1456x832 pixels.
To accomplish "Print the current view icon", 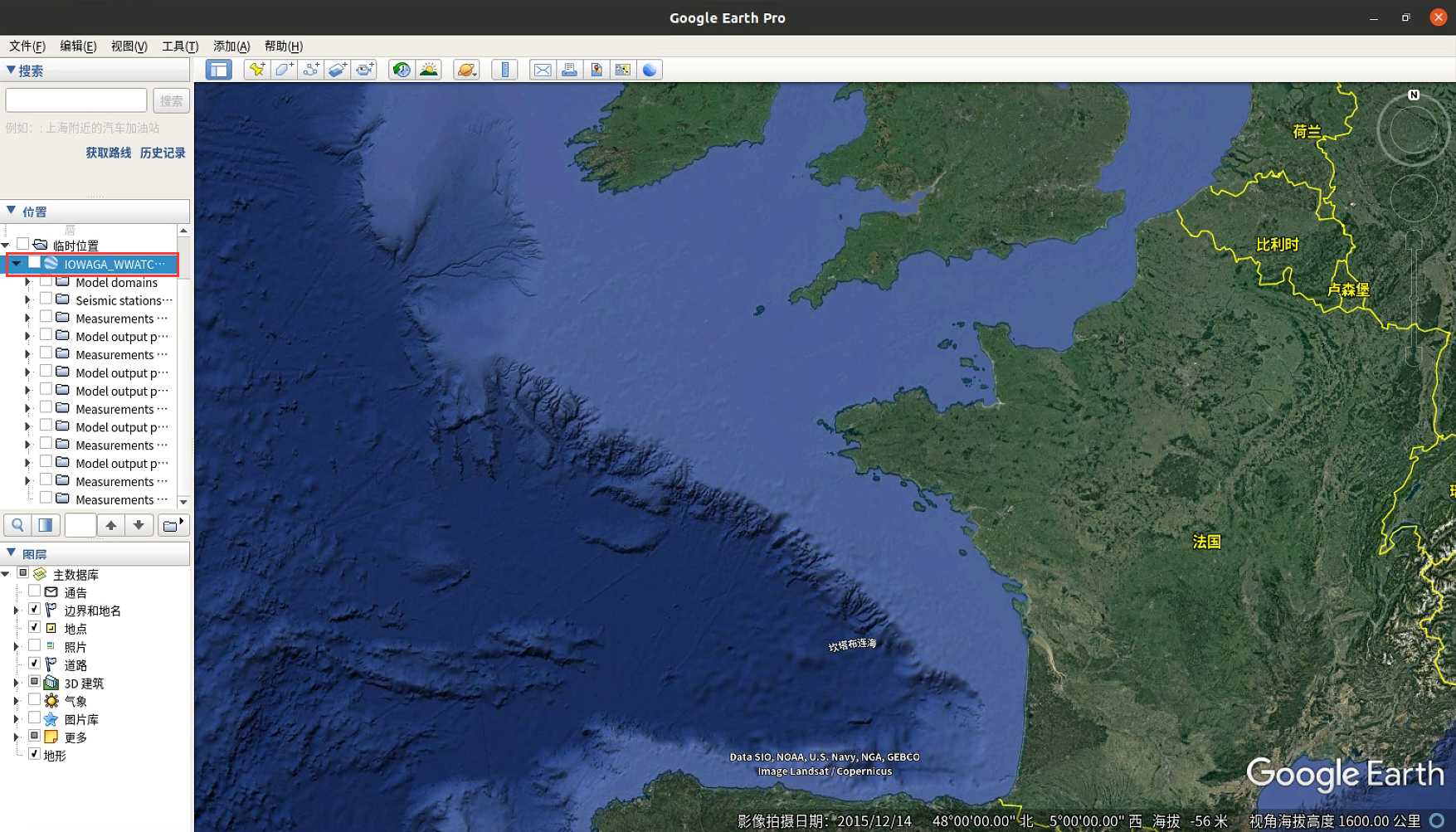I will [x=569, y=70].
